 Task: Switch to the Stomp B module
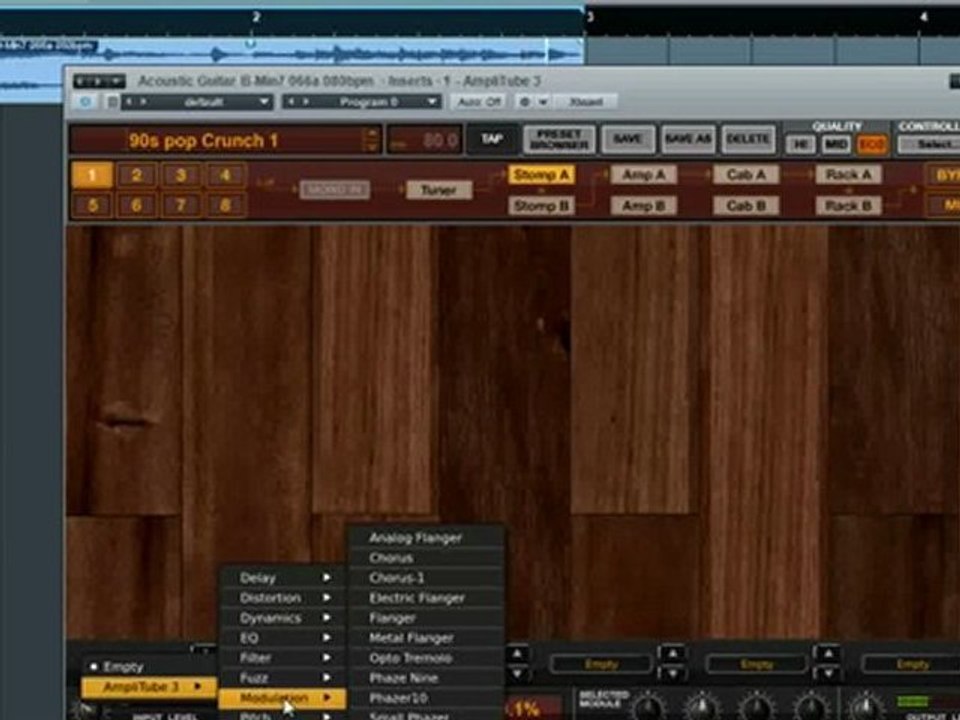(x=541, y=206)
